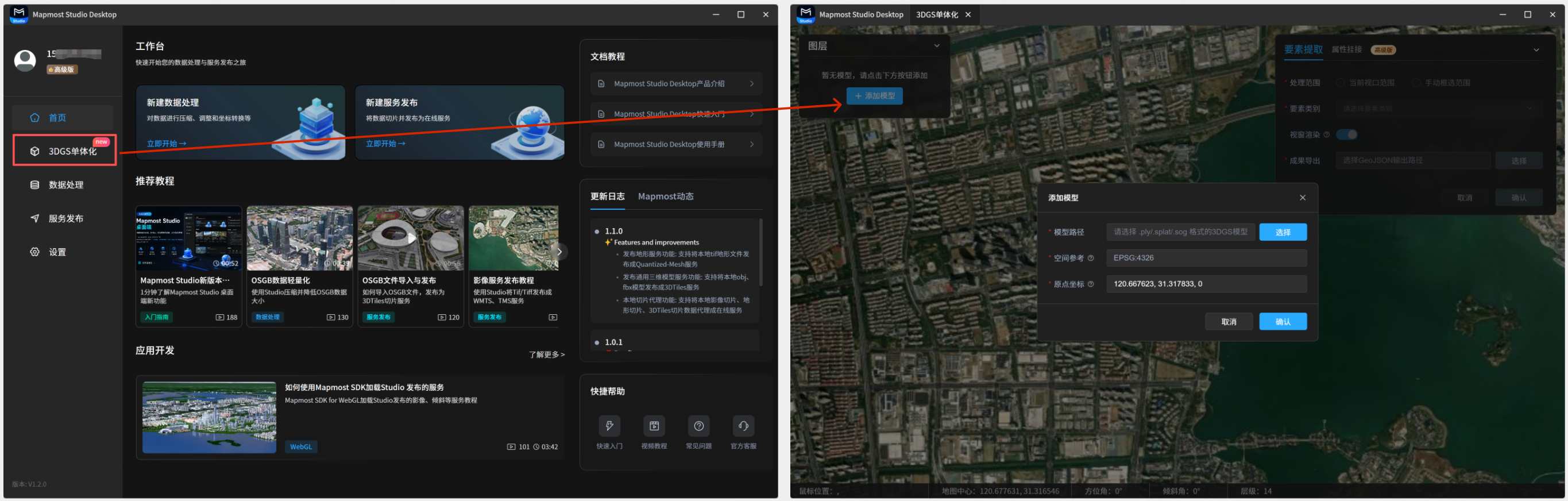Image resolution: width=1568 pixels, height=501 pixels.
Task: Go to 数据处理 in the sidebar
Action: coord(62,184)
